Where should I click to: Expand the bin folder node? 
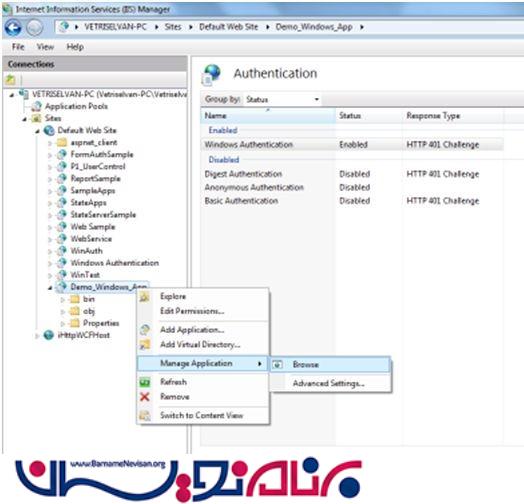(62, 299)
